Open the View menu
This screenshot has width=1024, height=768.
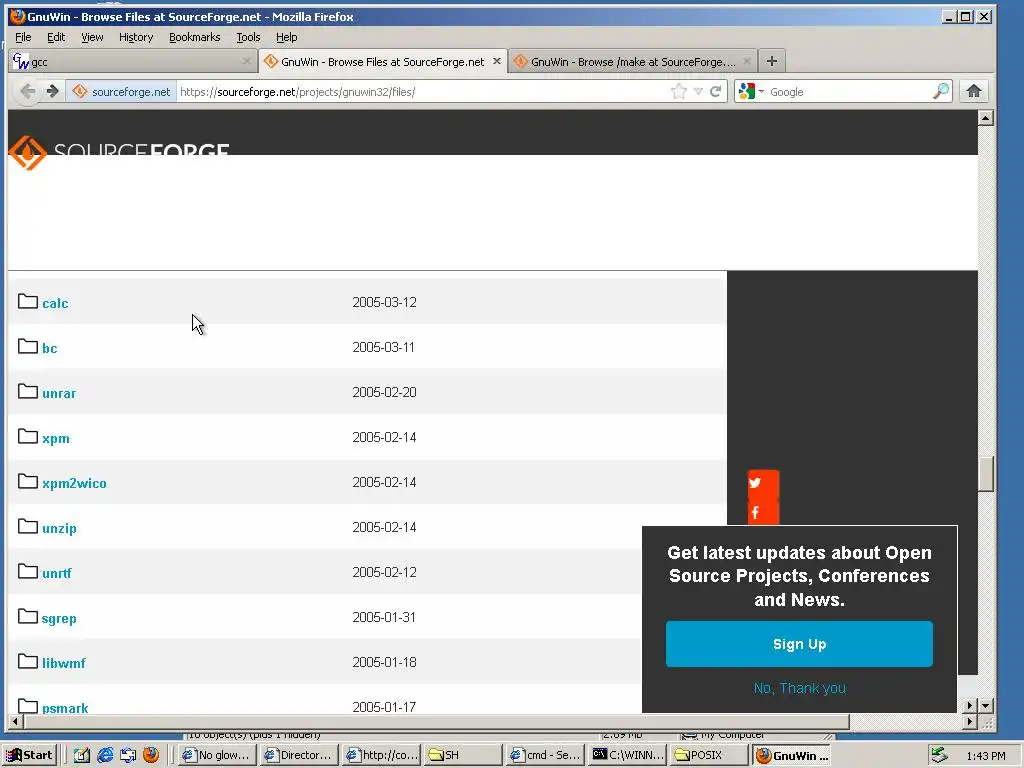(x=92, y=37)
